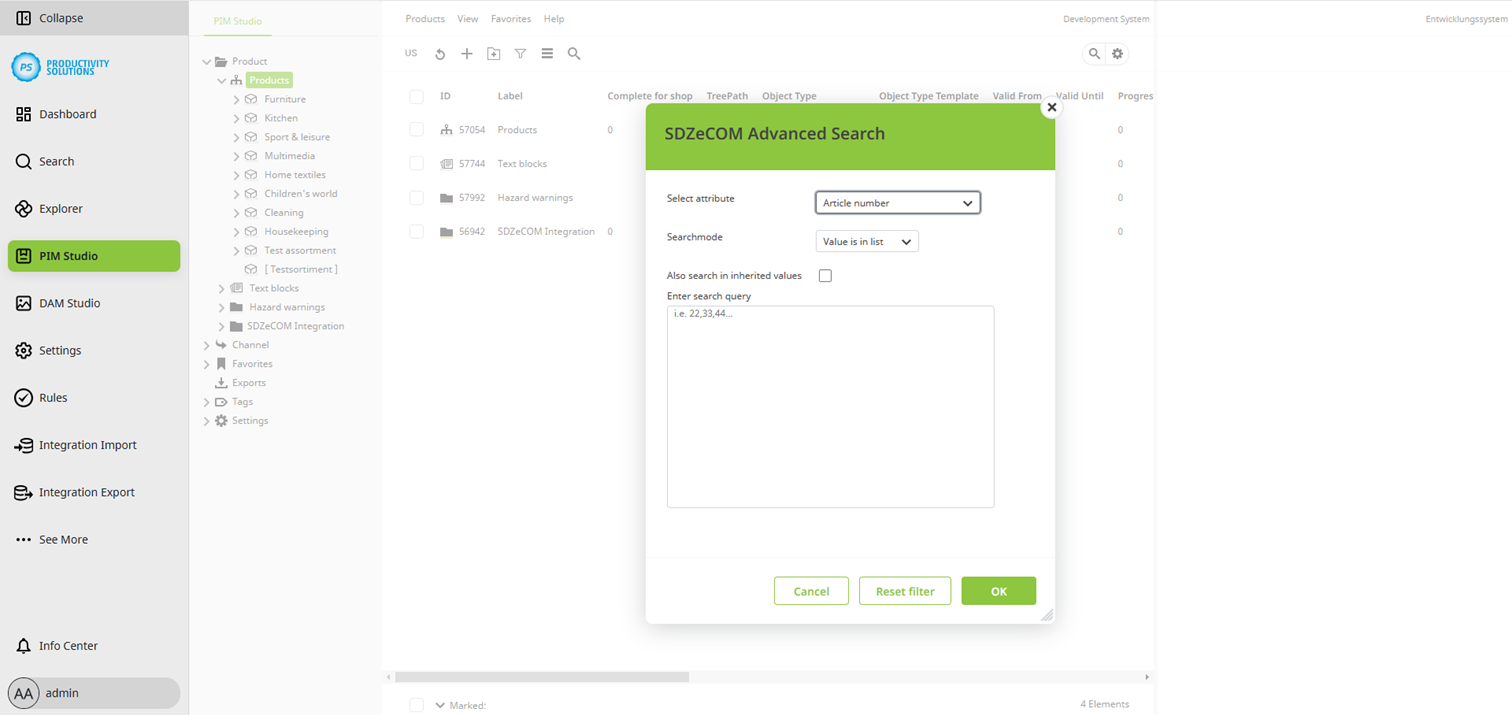Image resolution: width=1512 pixels, height=715 pixels.
Task: Click the OK button in the dialog
Action: (x=998, y=591)
